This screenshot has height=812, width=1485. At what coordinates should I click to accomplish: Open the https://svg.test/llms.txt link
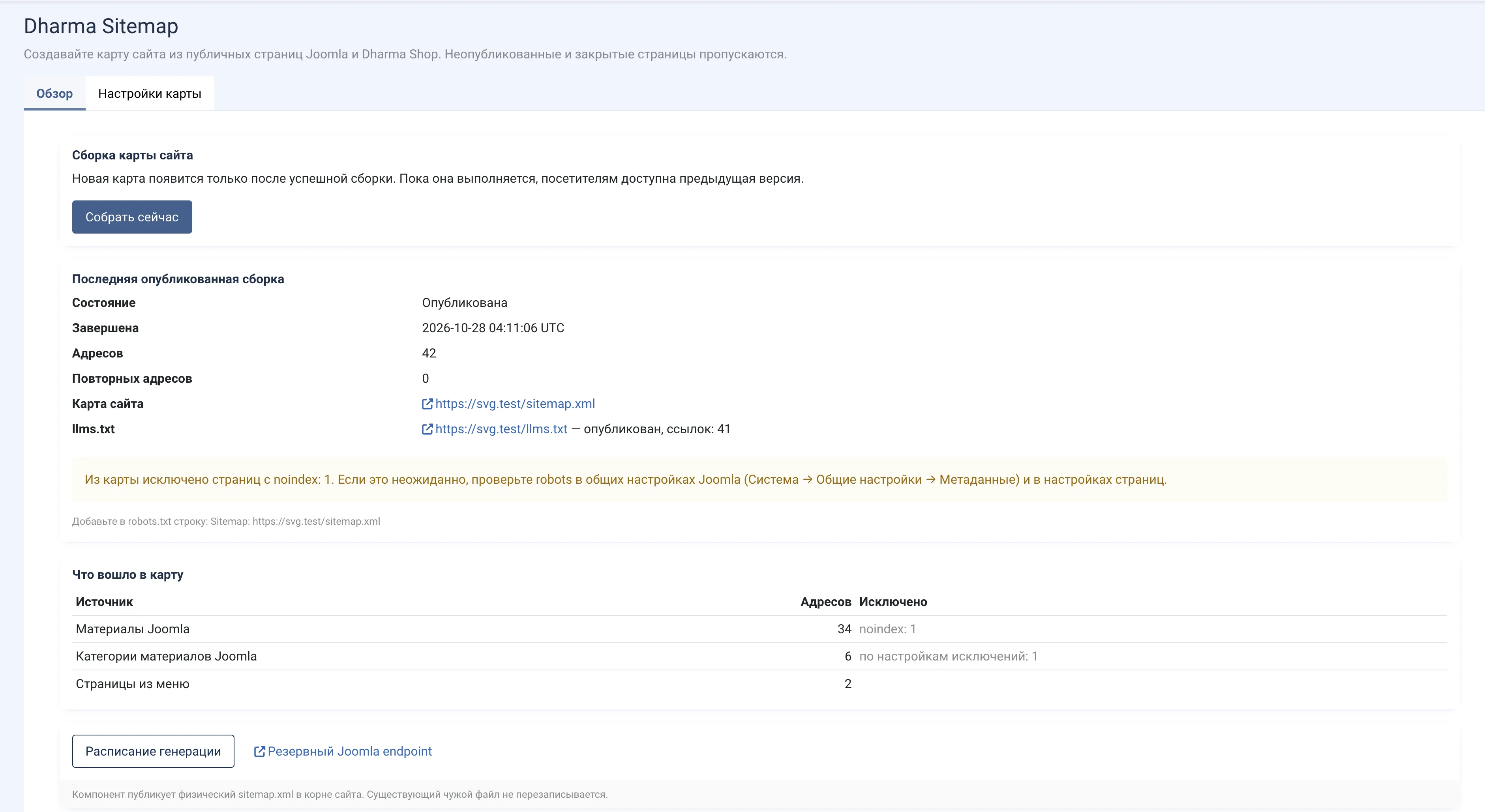tap(501, 429)
